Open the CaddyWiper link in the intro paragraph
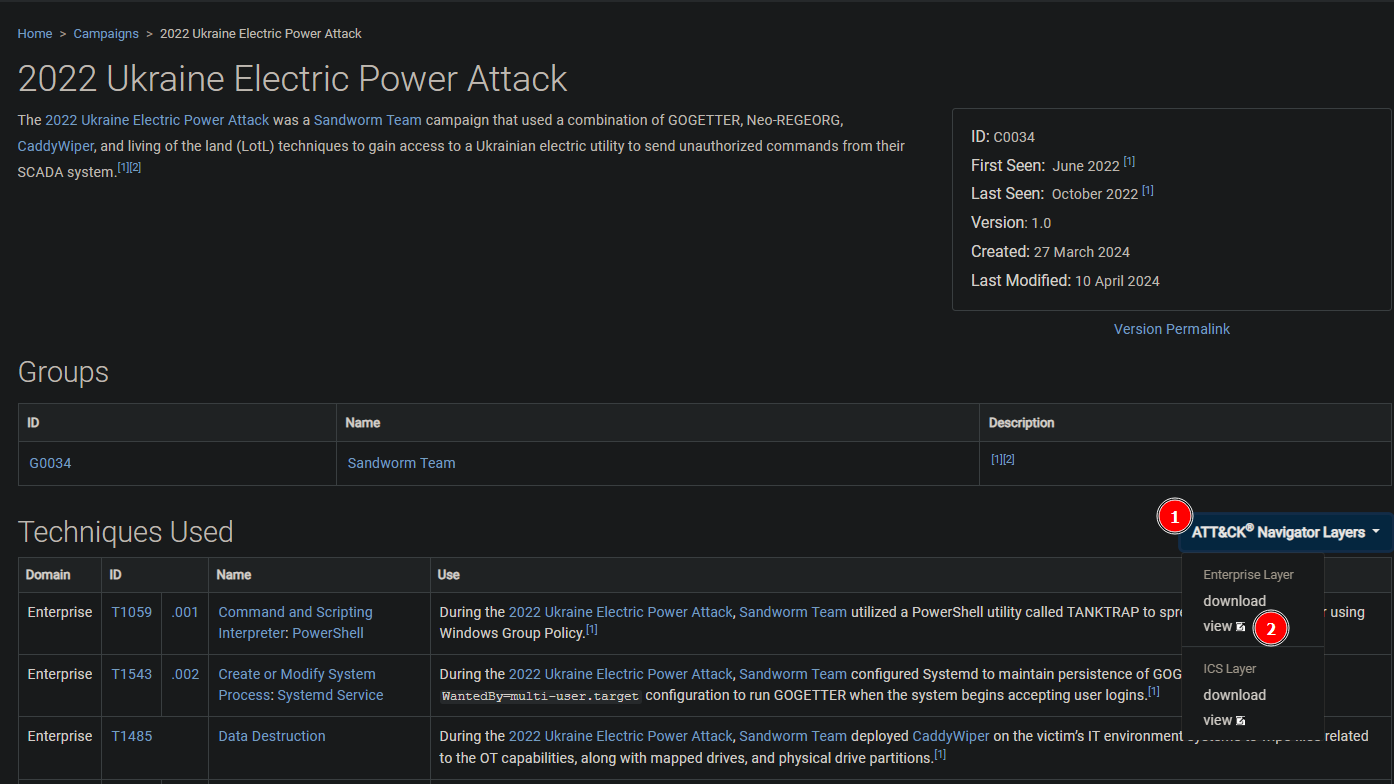Viewport: 1394px width, 784px height. tap(56, 146)
